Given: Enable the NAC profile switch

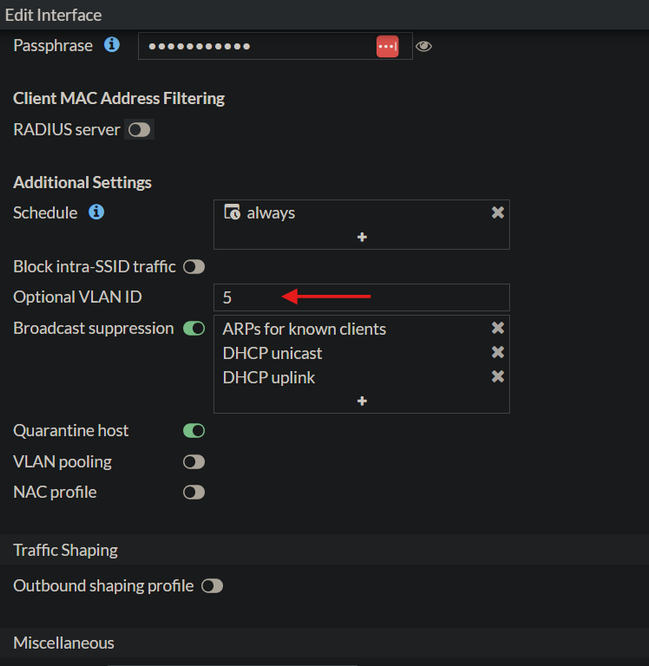Looking at the screenshot, I should tap(194, 492).
